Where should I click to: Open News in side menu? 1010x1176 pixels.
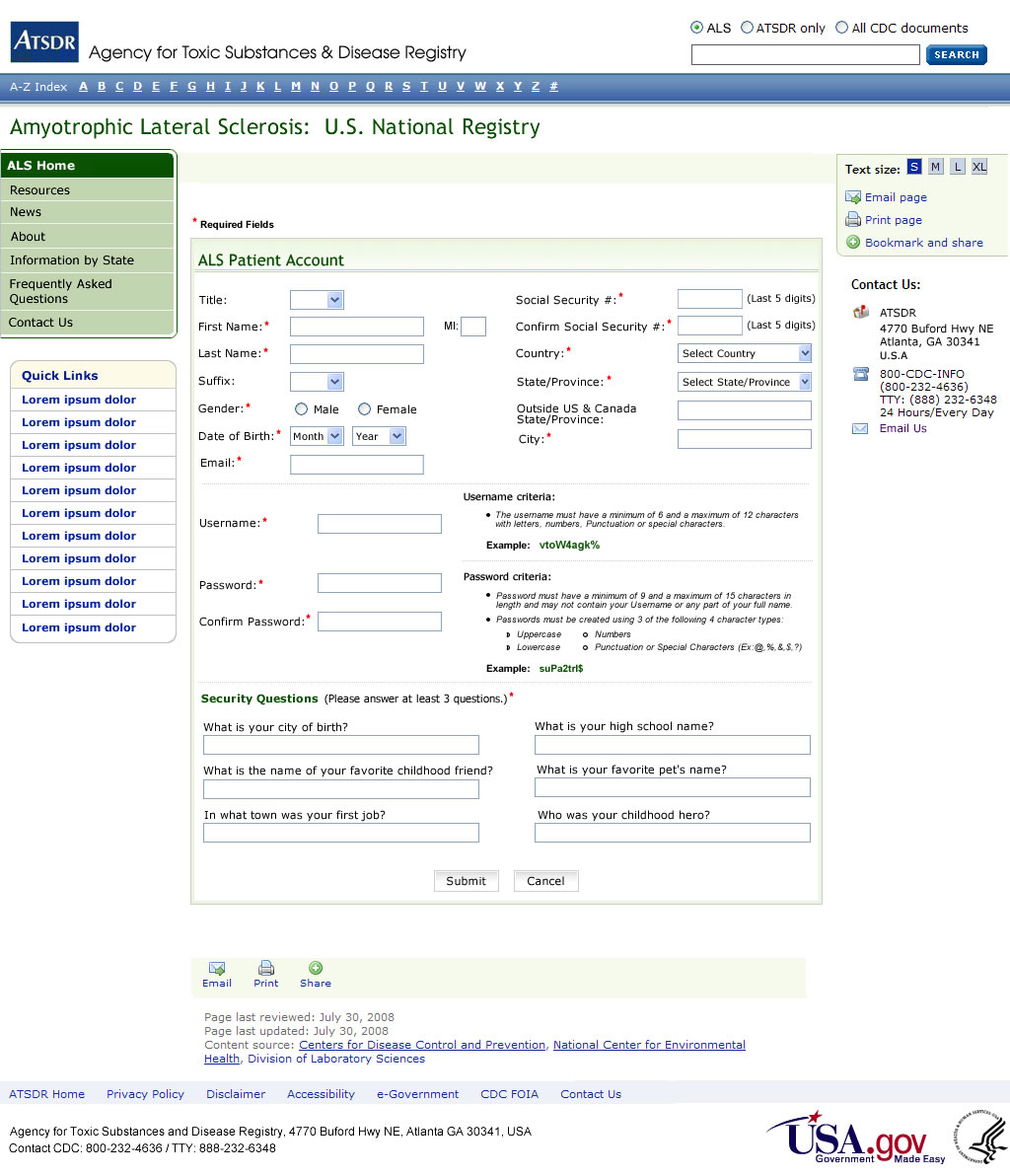87,212
